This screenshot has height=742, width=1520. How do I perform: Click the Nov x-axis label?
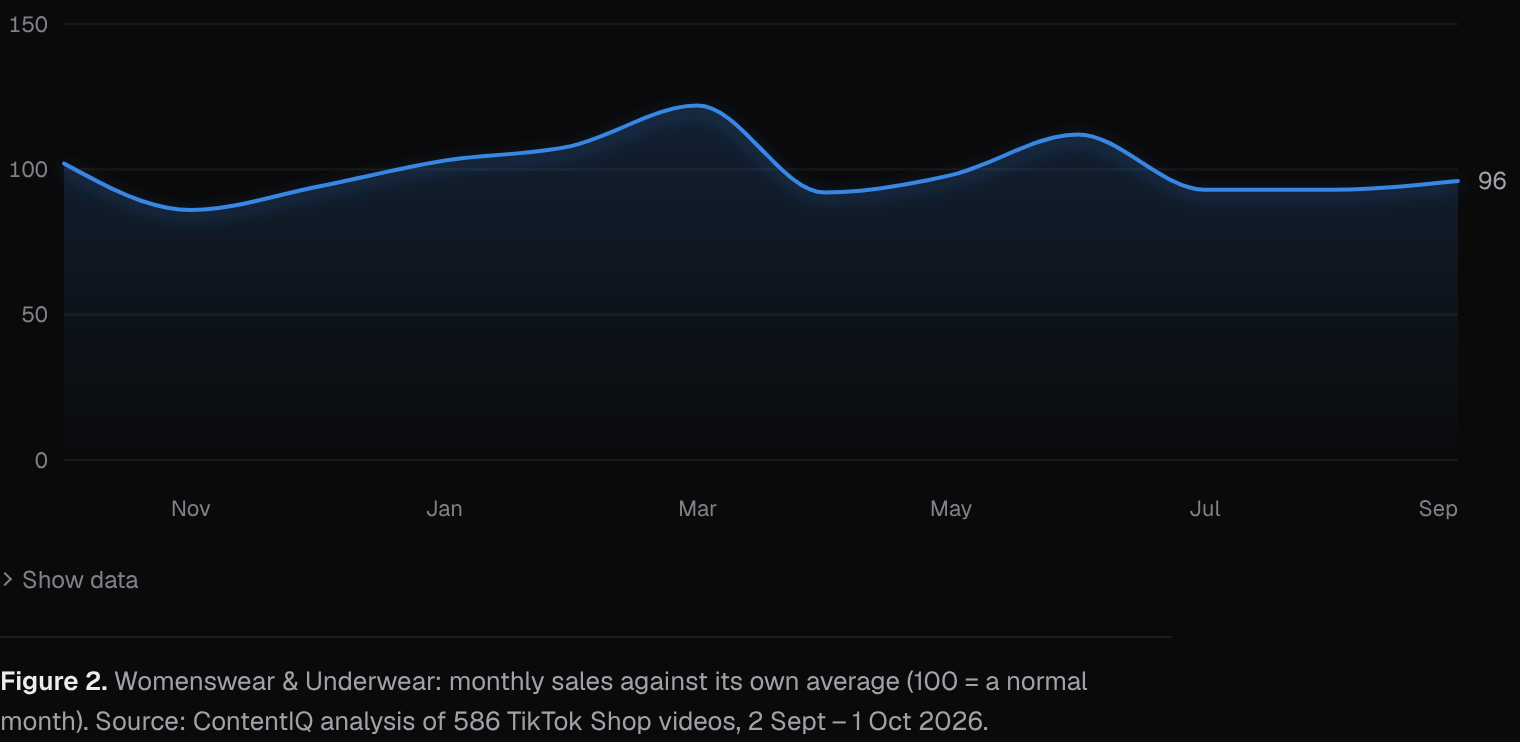coord(191,508)
